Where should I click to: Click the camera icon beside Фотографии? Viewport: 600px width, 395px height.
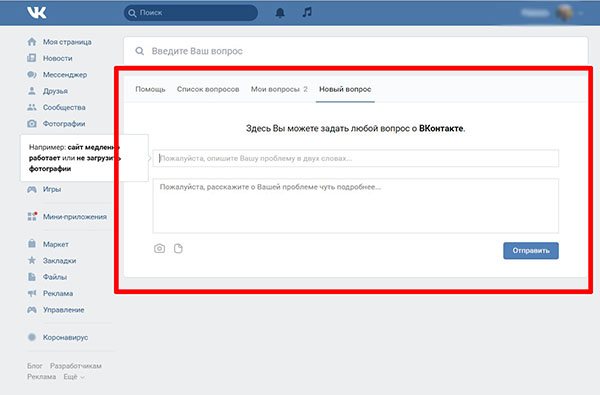coord(32,124)
